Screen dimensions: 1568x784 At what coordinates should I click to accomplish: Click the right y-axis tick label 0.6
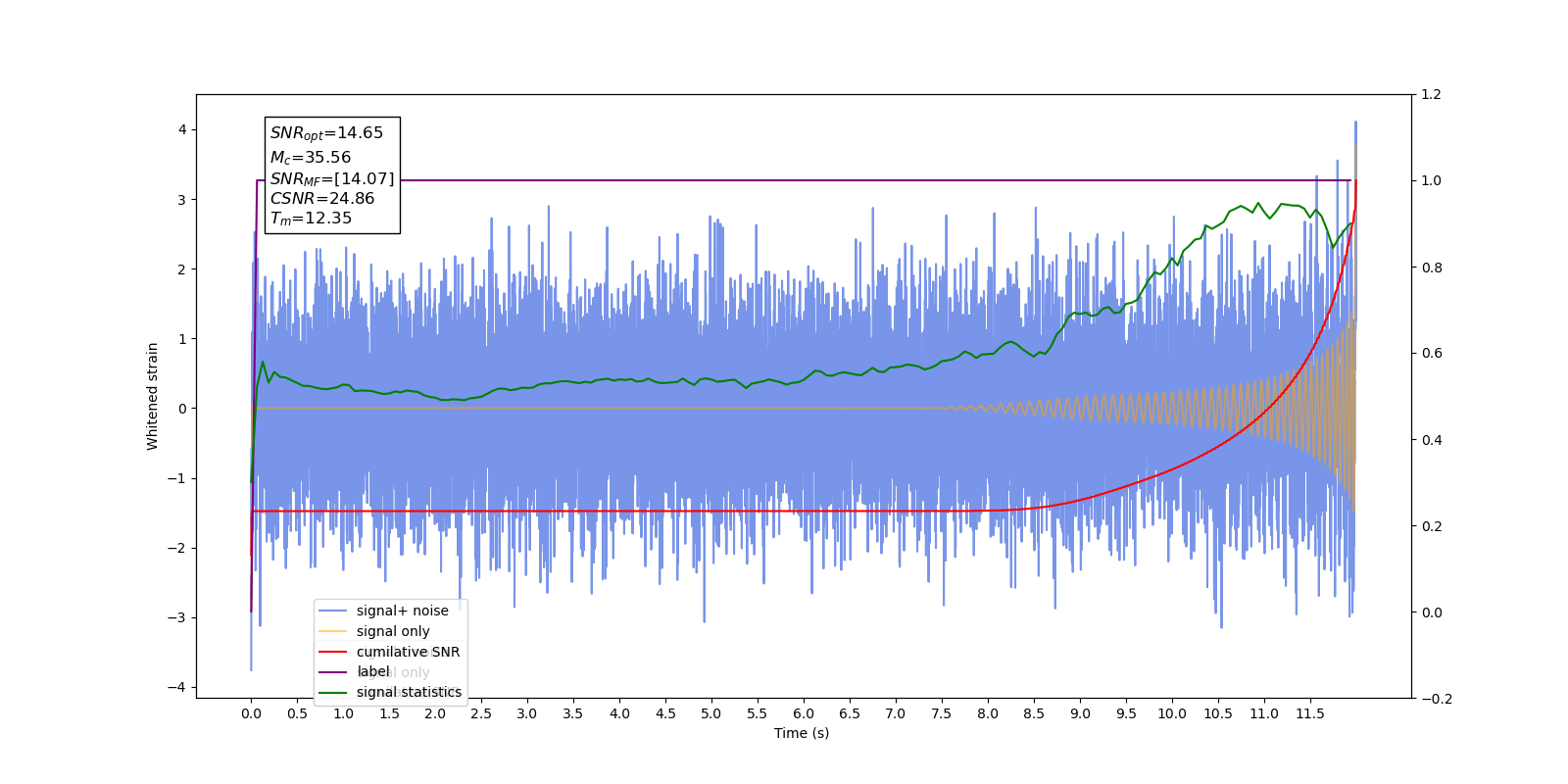click(1432, 353)
